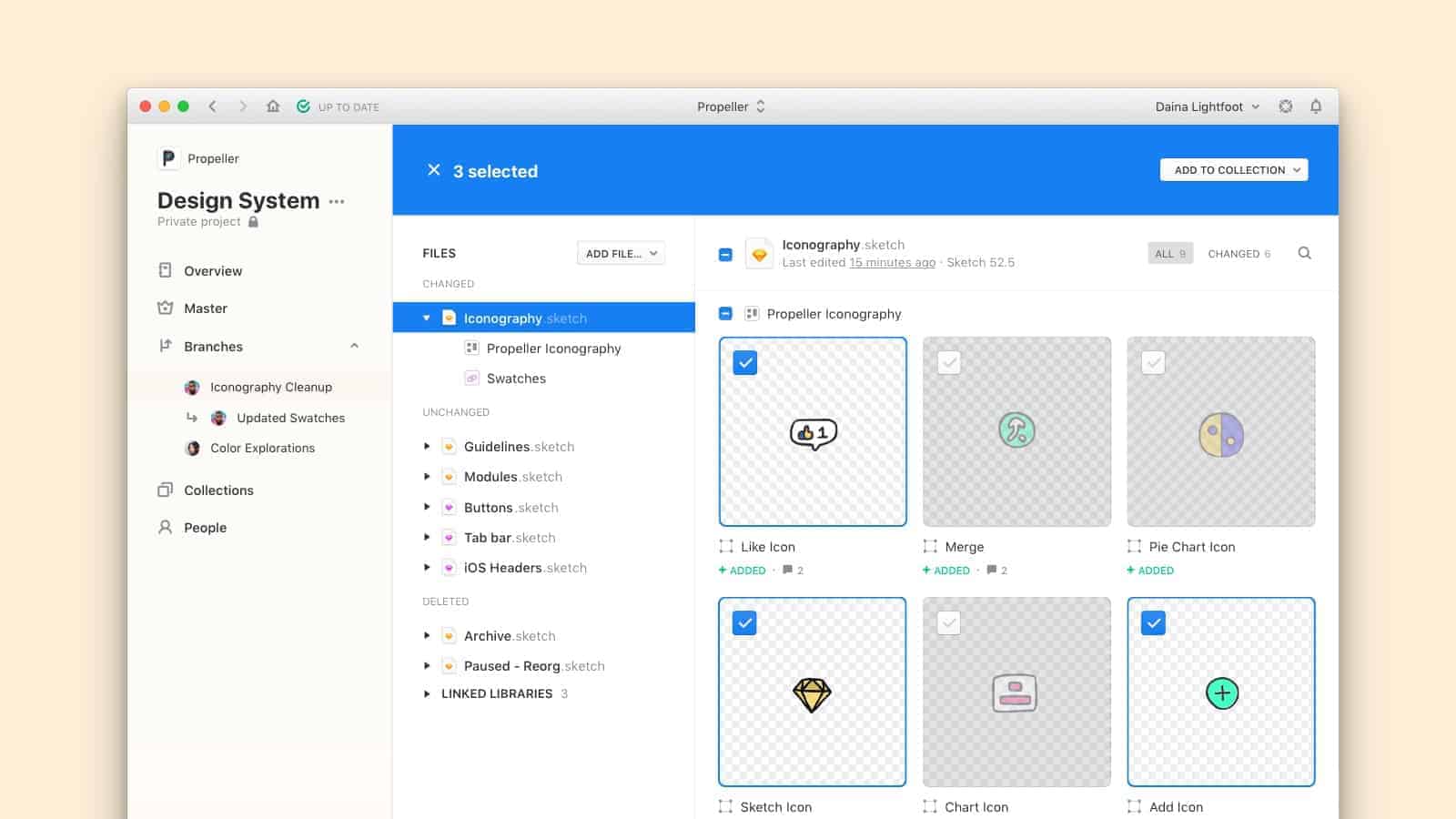Click the Branches icon in sidebar
This screenshot has height=819, width=1456.
[165, 346]
